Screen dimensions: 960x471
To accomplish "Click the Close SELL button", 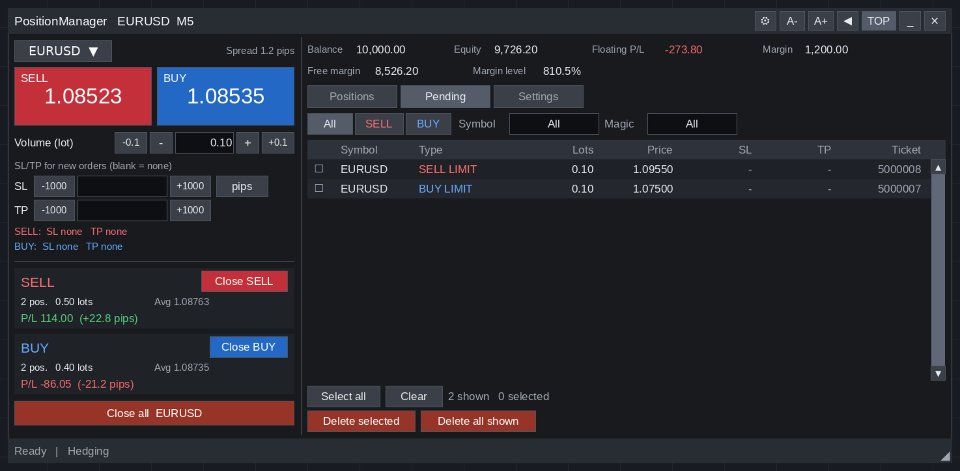I will click(244, 281).
